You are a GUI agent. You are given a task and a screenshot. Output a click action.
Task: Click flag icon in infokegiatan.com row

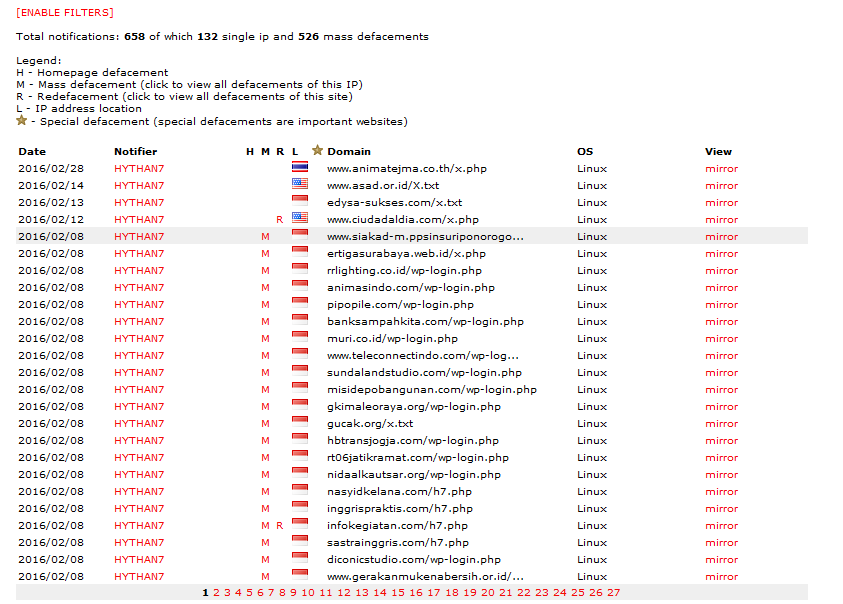(x=299, y=524)
